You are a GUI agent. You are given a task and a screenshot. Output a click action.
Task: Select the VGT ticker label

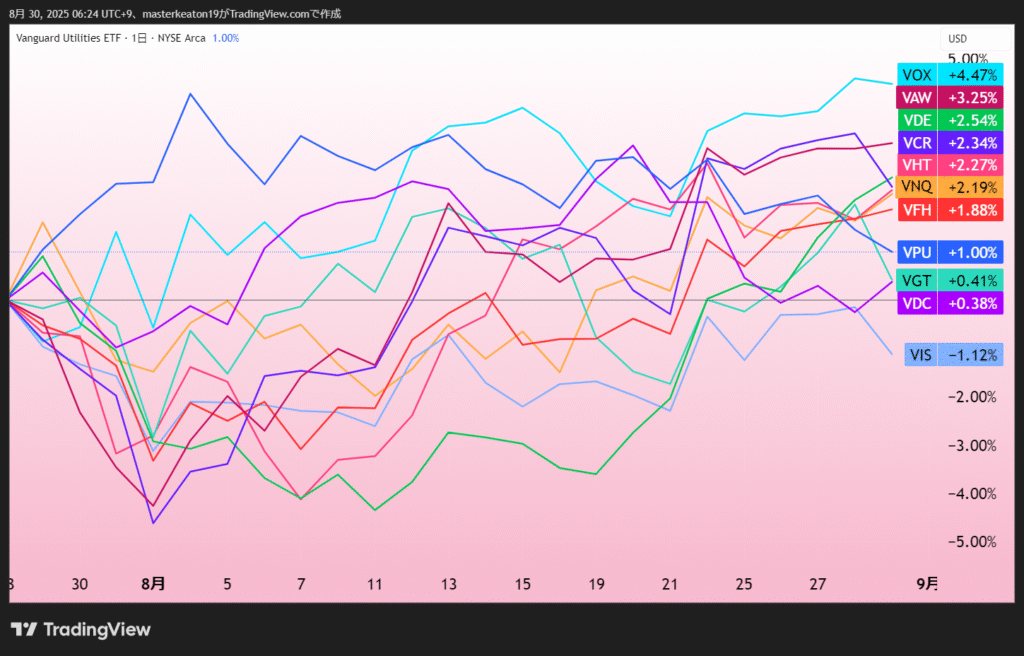(x=917, y=281)
